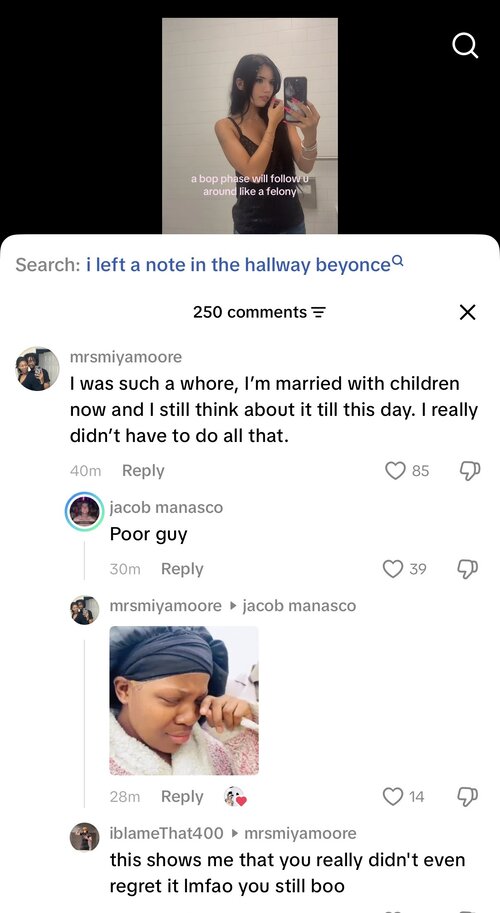Like the crying image reply with 14 likes
This screenshot has height=913, width=500.
[x=393, y=796]
